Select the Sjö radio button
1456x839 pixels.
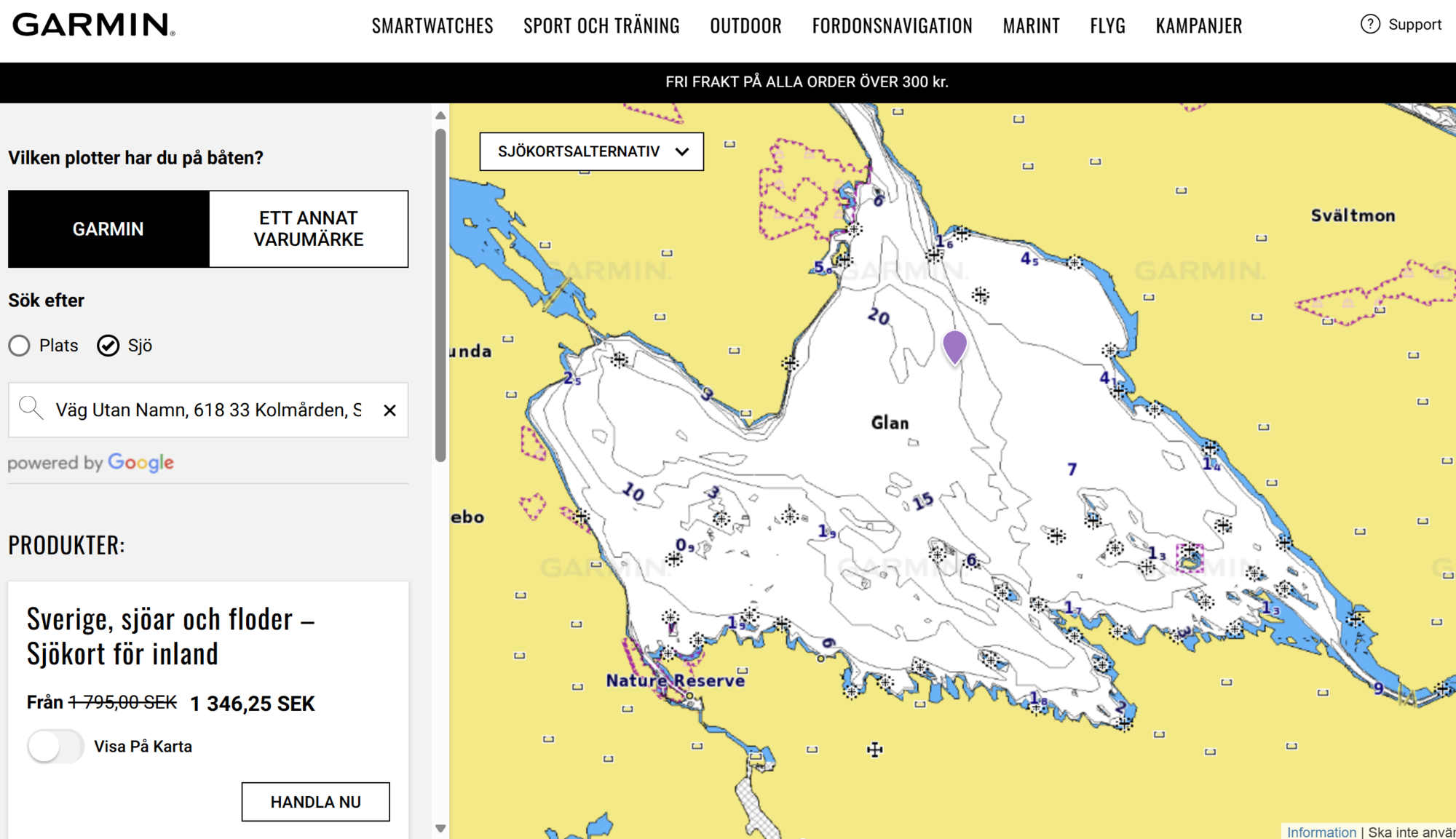108,346
